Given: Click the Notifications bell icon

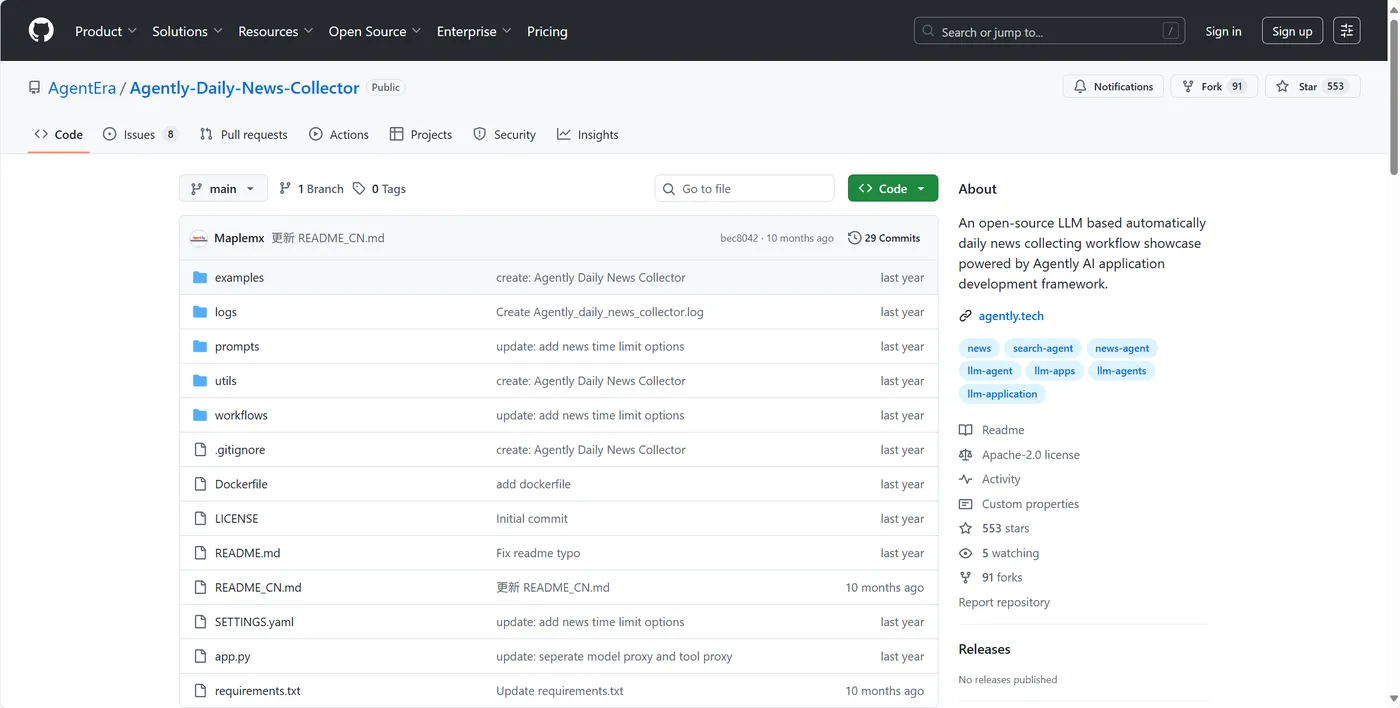Looking at the screenshot, I should pyautogui.click(x=1080, y=87).
